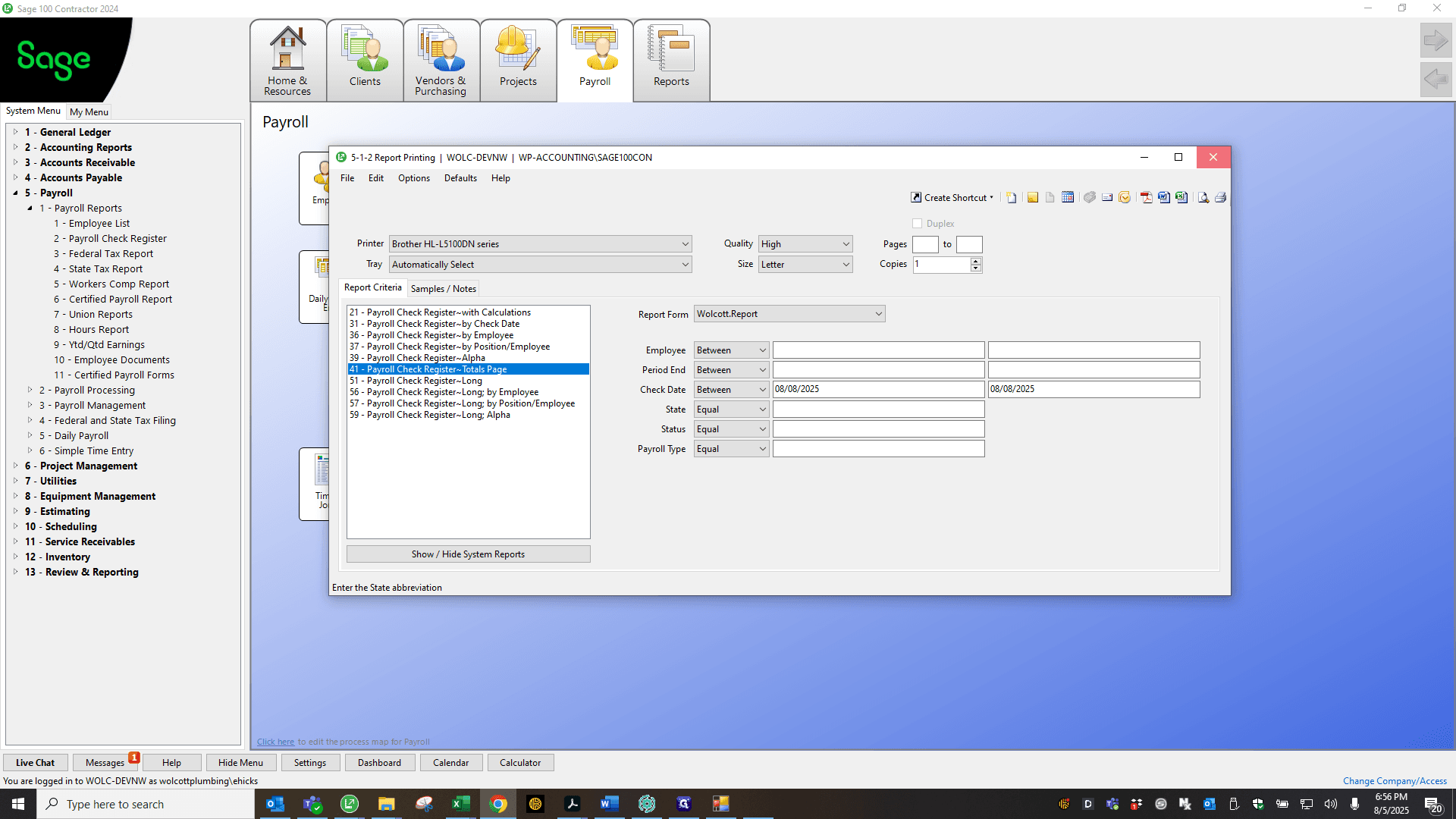Open Check Date condition dropdown
Screen dimensions: 1456x819
(x=731, y=390)
